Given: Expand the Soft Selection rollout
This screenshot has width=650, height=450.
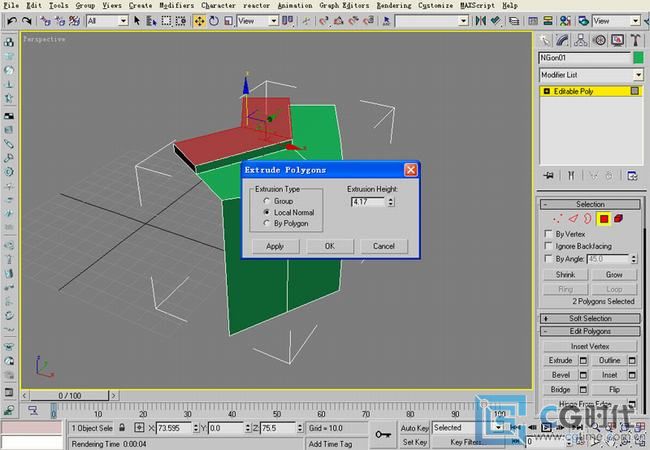Looking at the screenshot, I should [x=590, y=318].
